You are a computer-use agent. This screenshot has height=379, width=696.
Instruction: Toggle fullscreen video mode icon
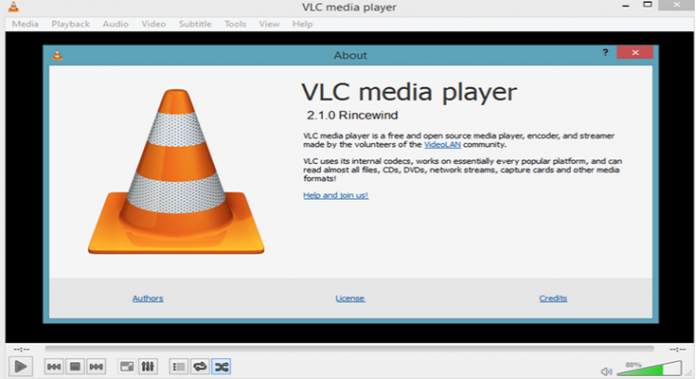coord(127,367)
